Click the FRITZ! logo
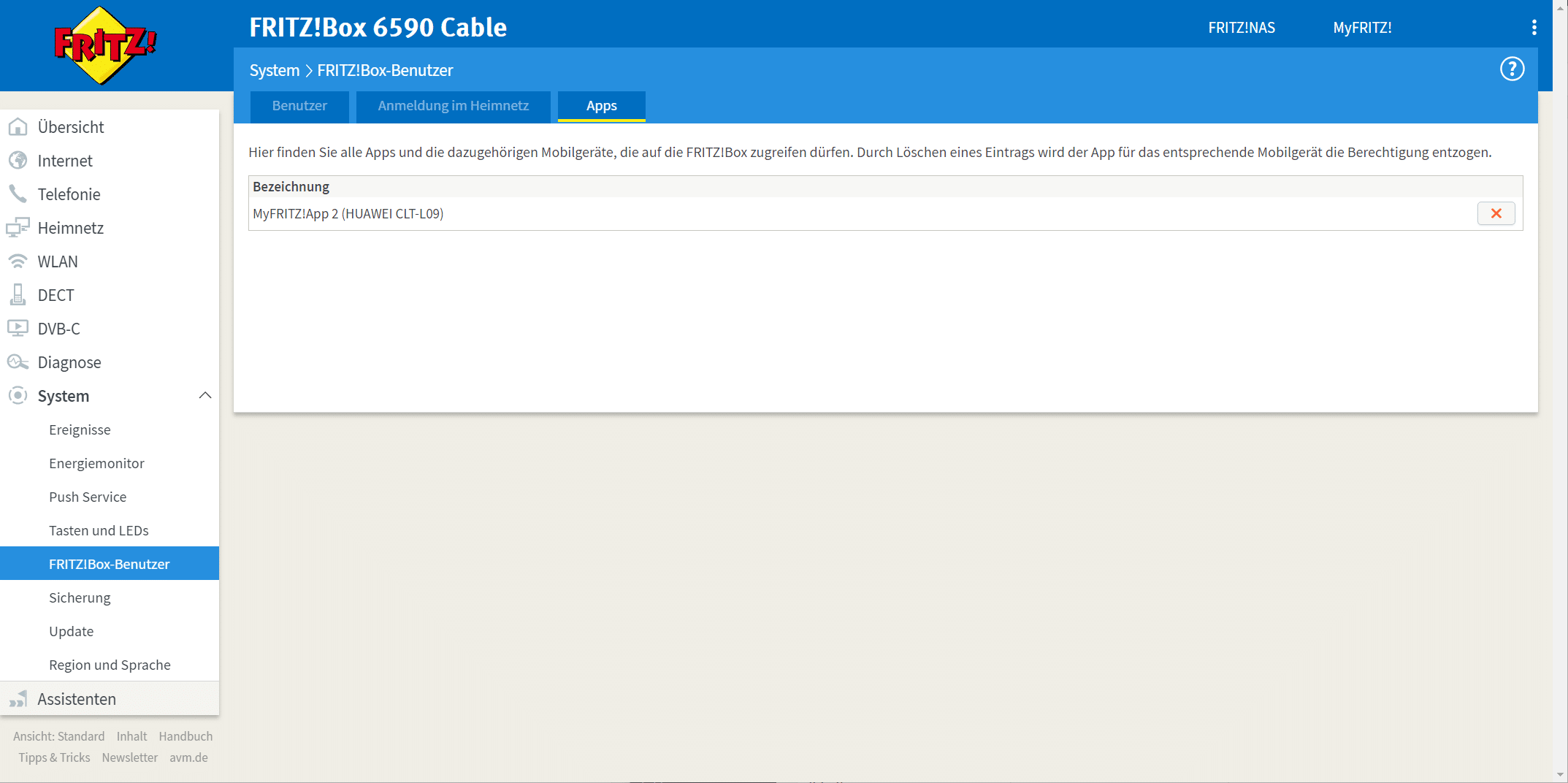 (105, 45)
